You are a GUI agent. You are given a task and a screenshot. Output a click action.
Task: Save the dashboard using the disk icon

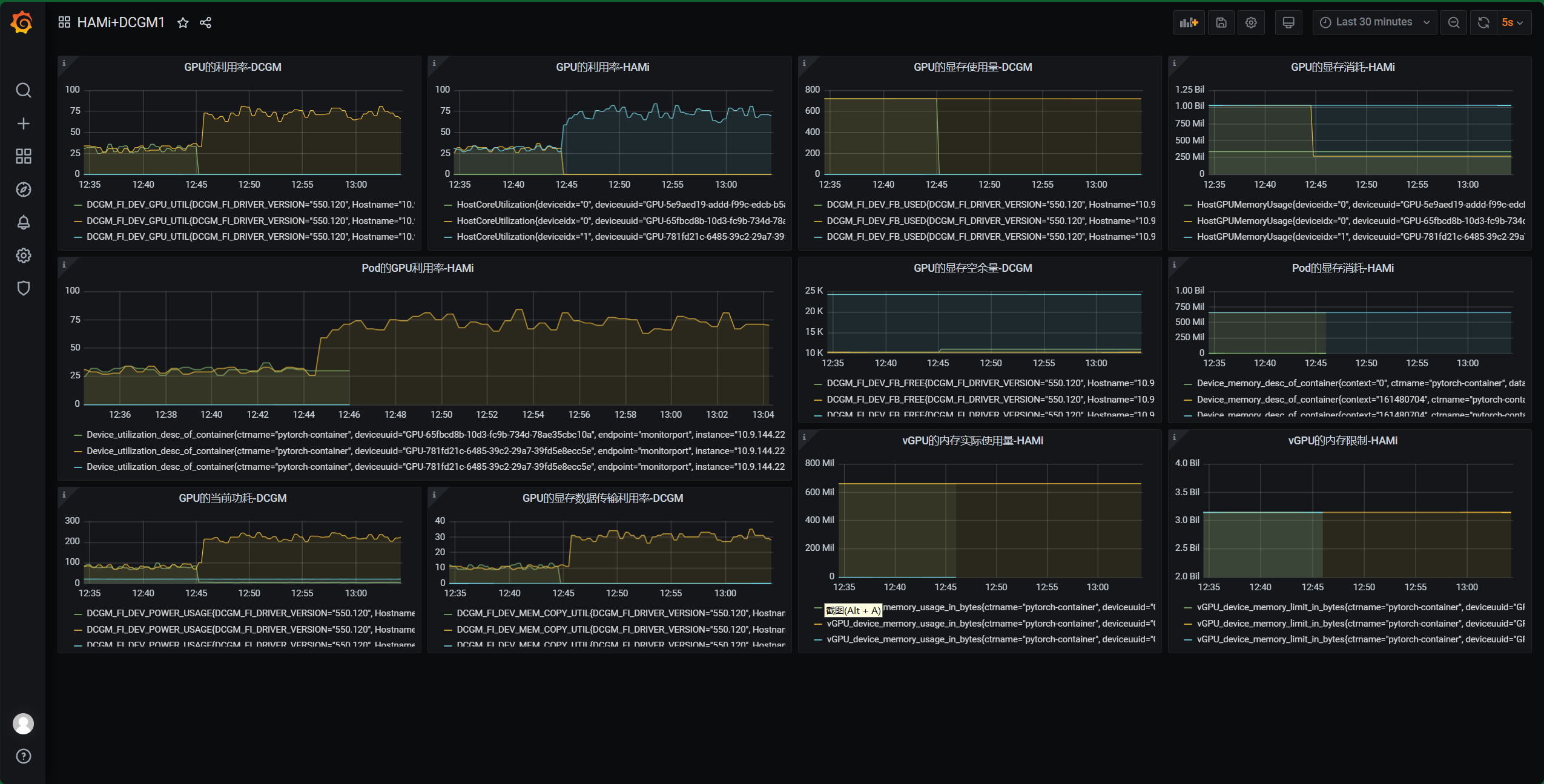pyautogui.click(x=1221, y=22)
